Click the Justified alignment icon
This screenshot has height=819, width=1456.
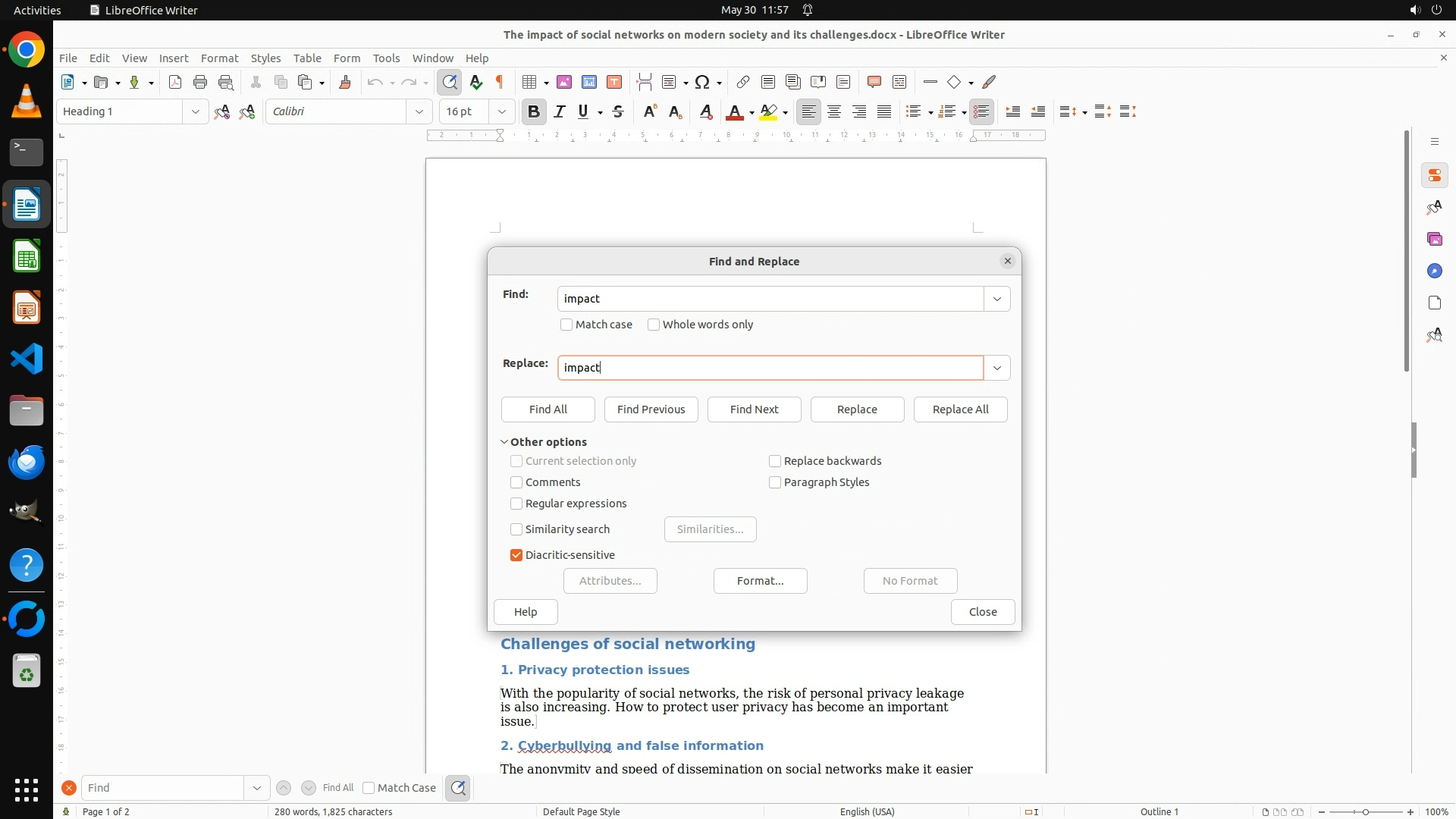[884, 111]
